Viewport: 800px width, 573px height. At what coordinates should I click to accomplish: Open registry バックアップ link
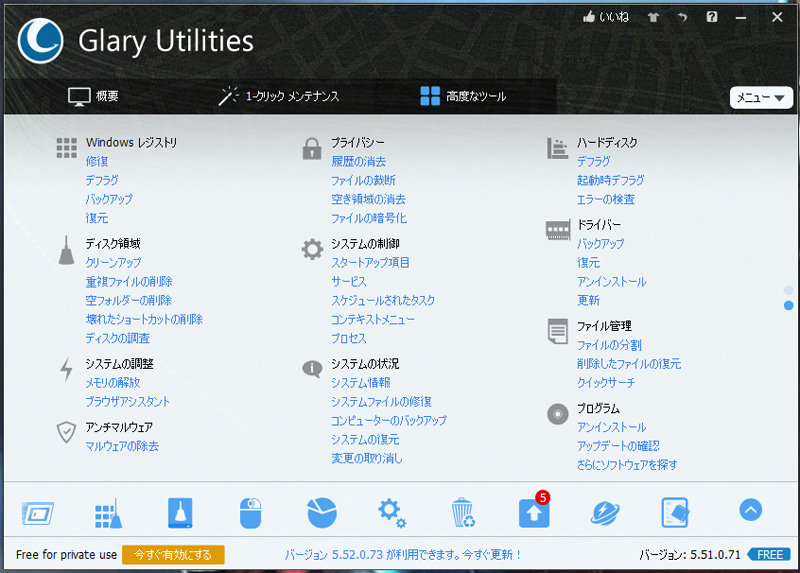[x=109, y=199]
